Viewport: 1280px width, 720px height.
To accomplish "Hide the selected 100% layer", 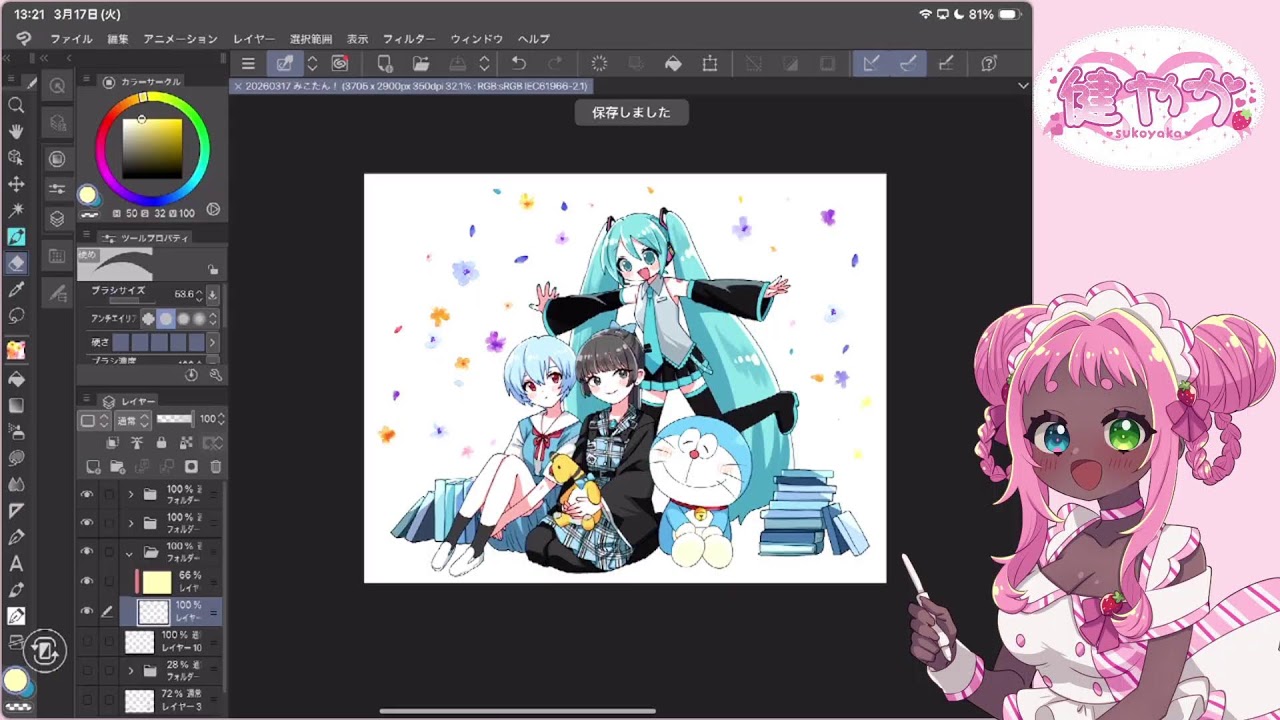I will pos(87,611).
